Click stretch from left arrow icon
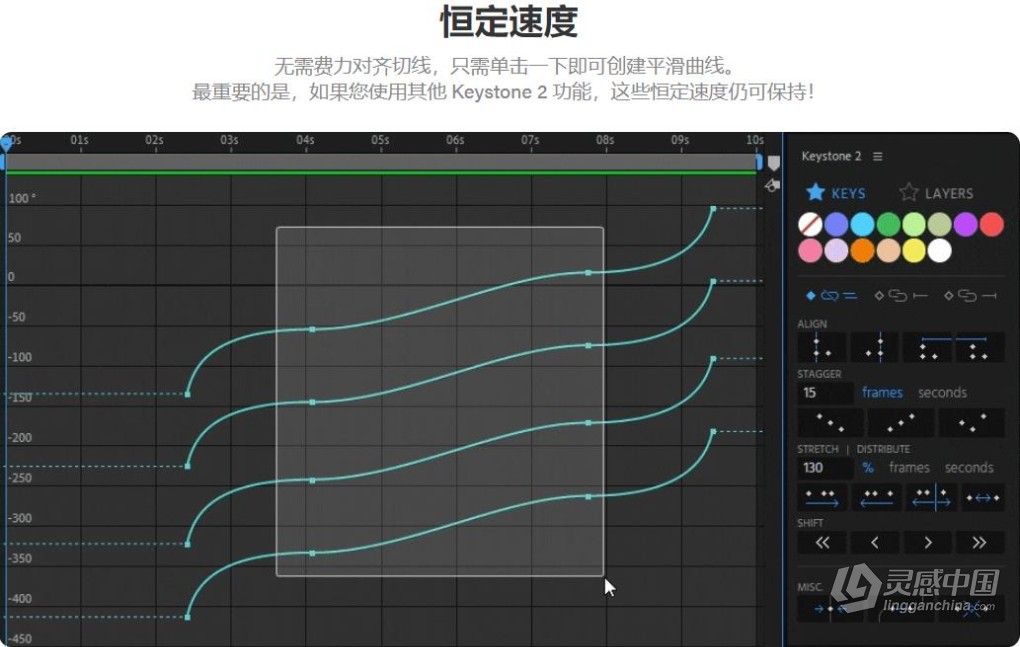 click(822, 498)
